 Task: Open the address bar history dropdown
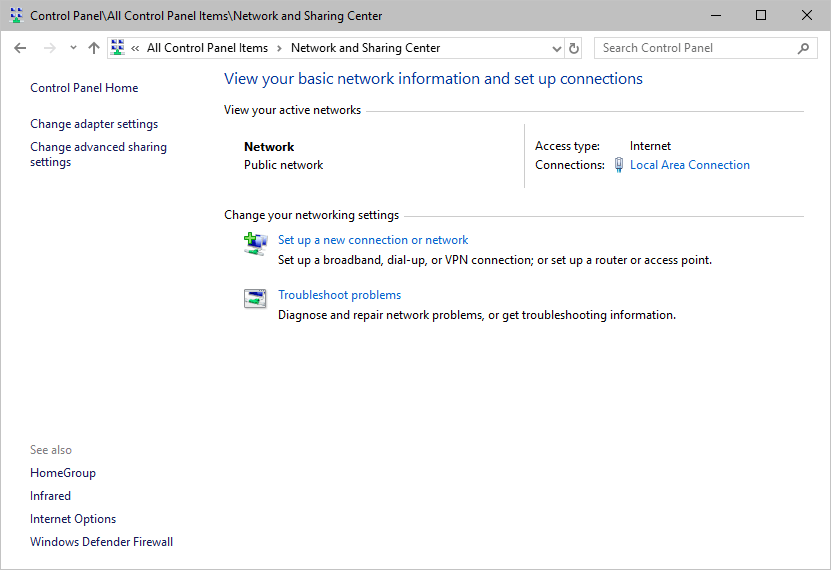click(556, 49)
